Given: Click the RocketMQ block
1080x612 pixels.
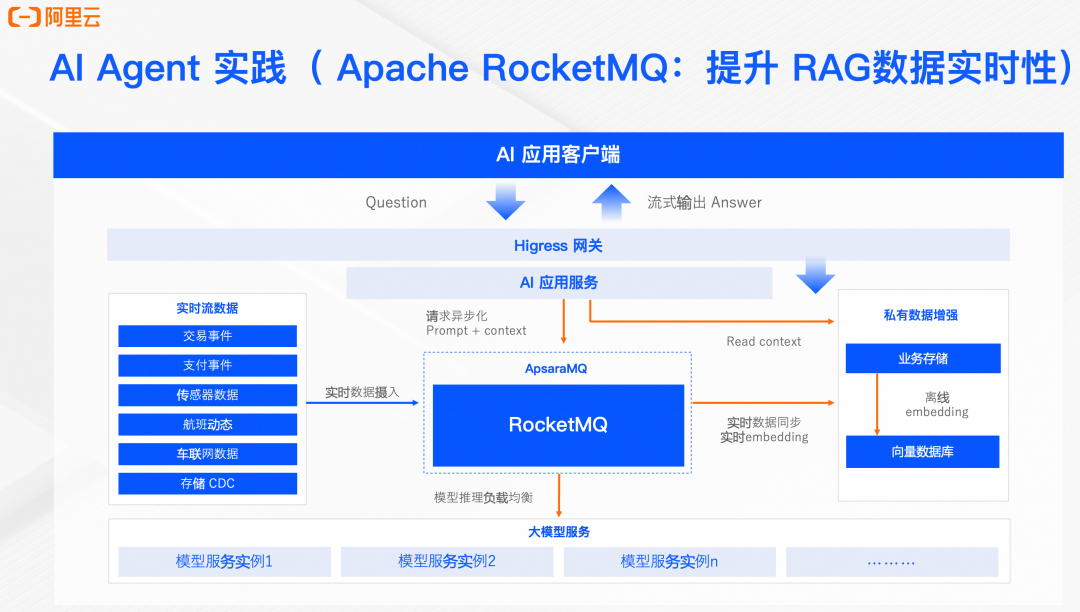Looking at the screenshot, I should point(556,425).
